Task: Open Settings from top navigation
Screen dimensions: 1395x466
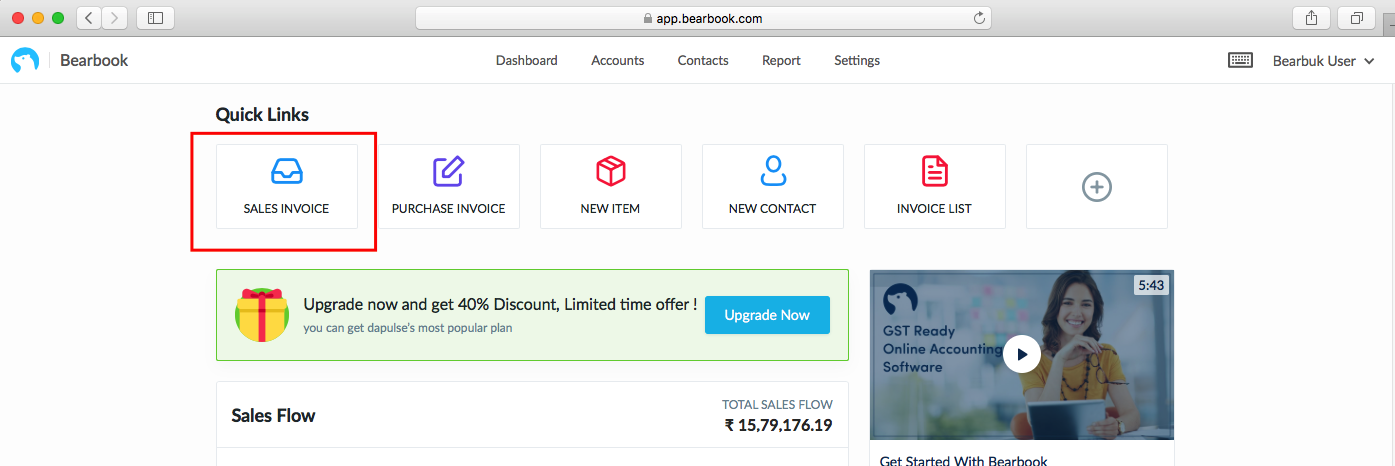Action: click(857, 61)
